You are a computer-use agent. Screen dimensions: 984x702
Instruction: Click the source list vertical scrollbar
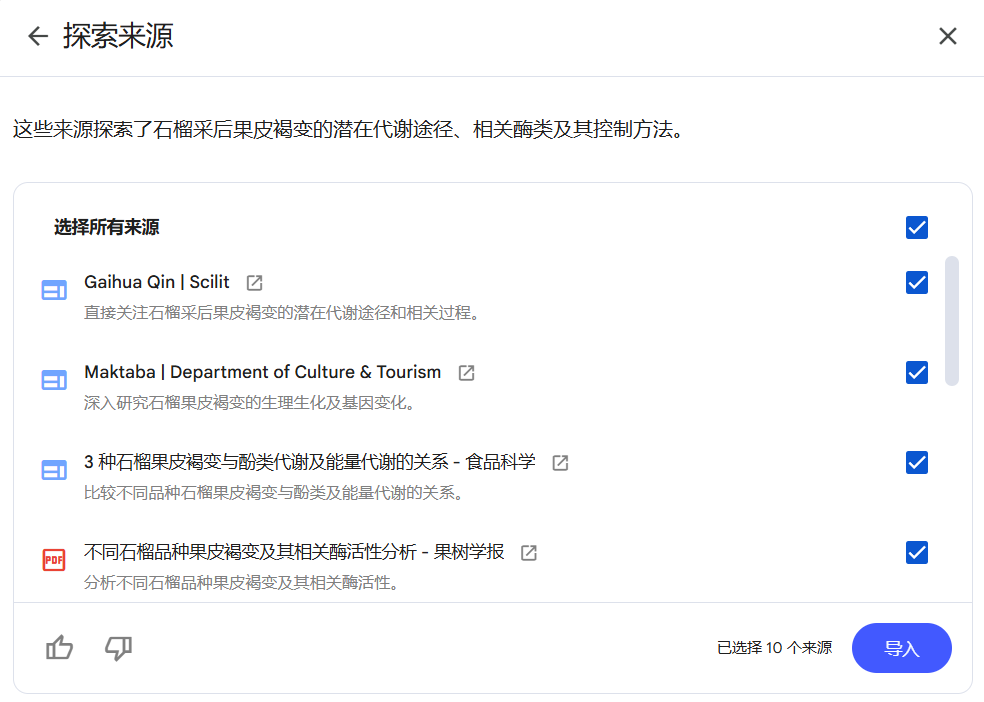tap(952, 321)
